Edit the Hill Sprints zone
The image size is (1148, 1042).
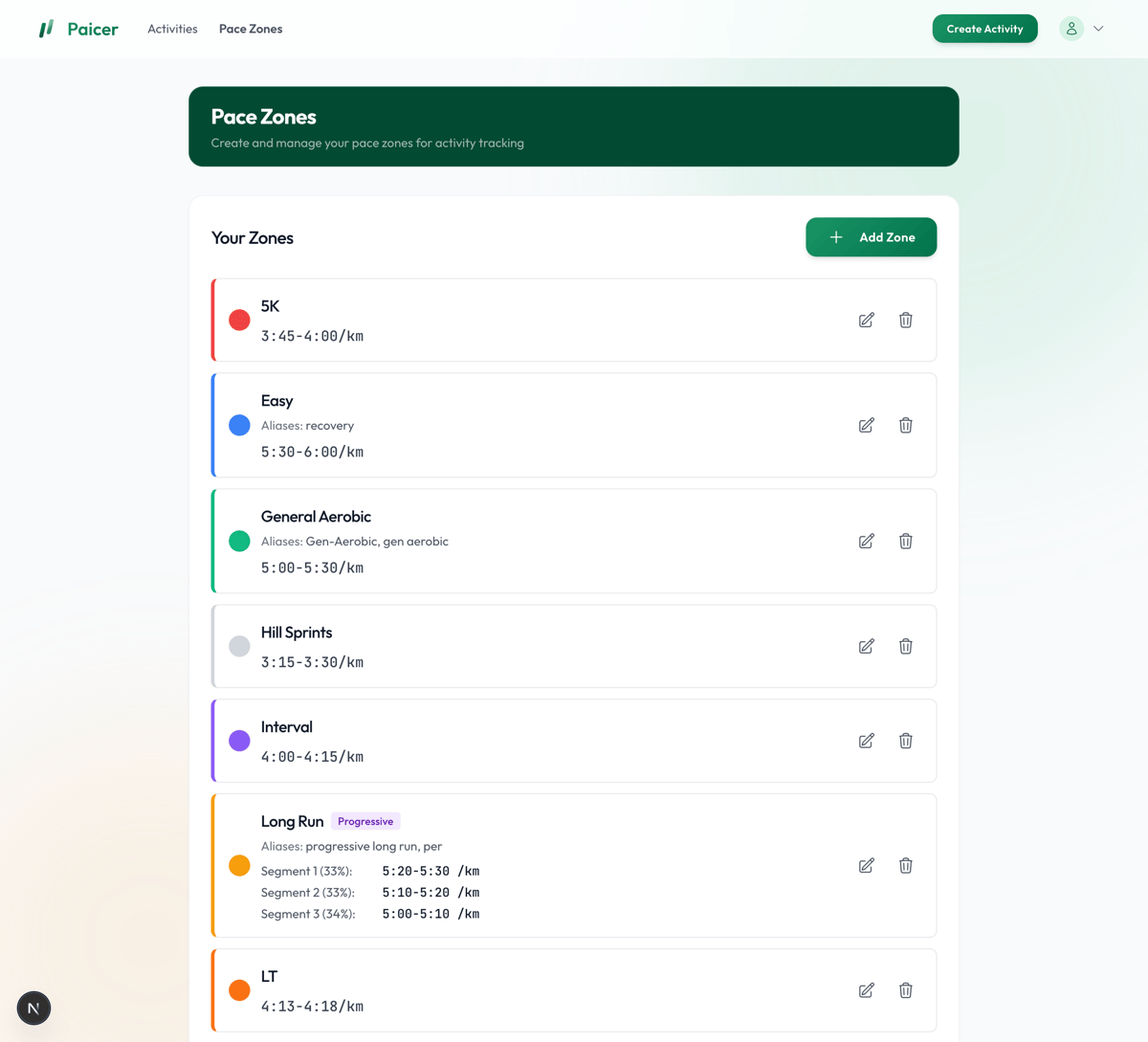point(866,647)
